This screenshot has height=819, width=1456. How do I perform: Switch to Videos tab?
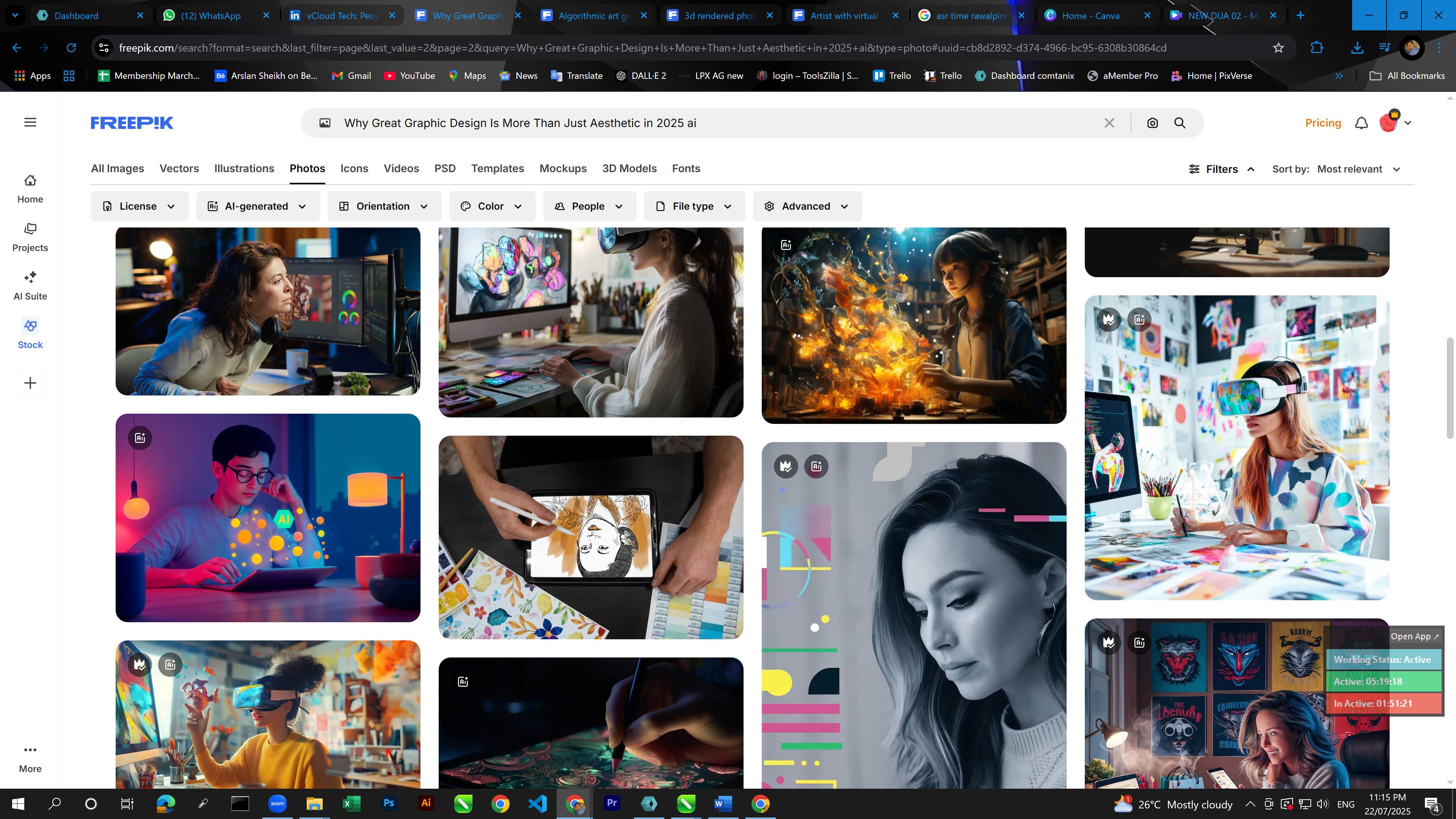401,168
